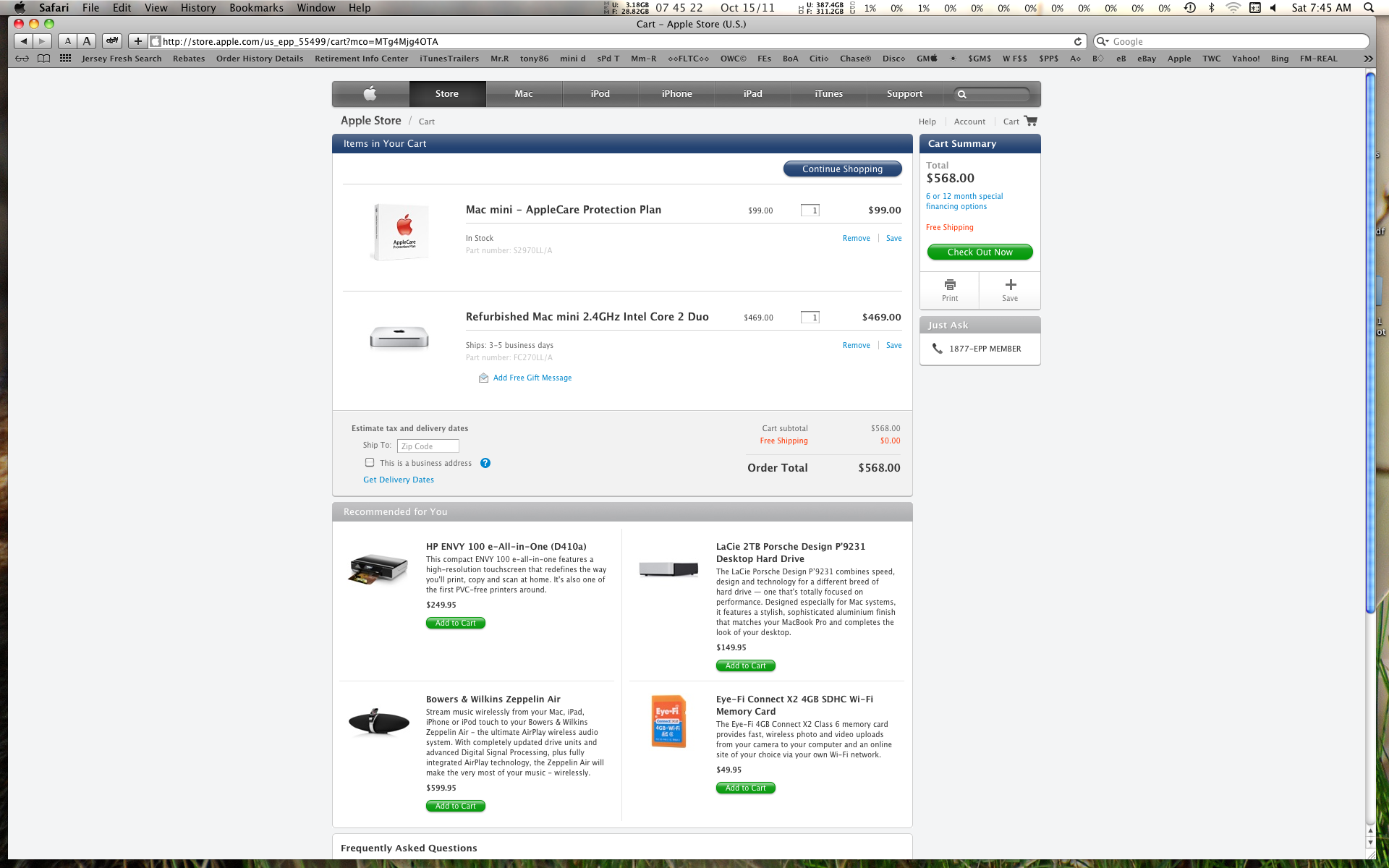Click the Continue Shopping button
Screen dimensions: 1389x868
[x=843, y=169]
